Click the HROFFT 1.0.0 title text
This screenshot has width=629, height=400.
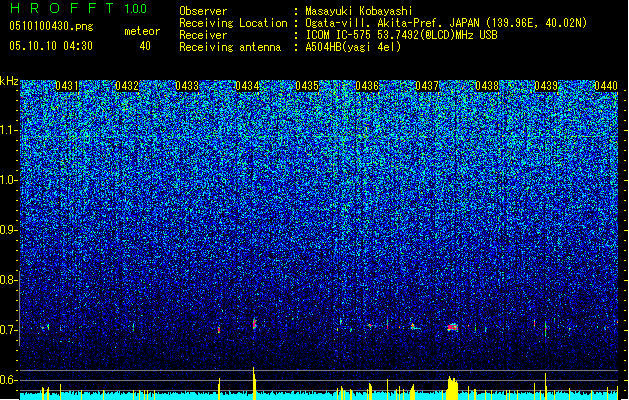coord(79,8)
